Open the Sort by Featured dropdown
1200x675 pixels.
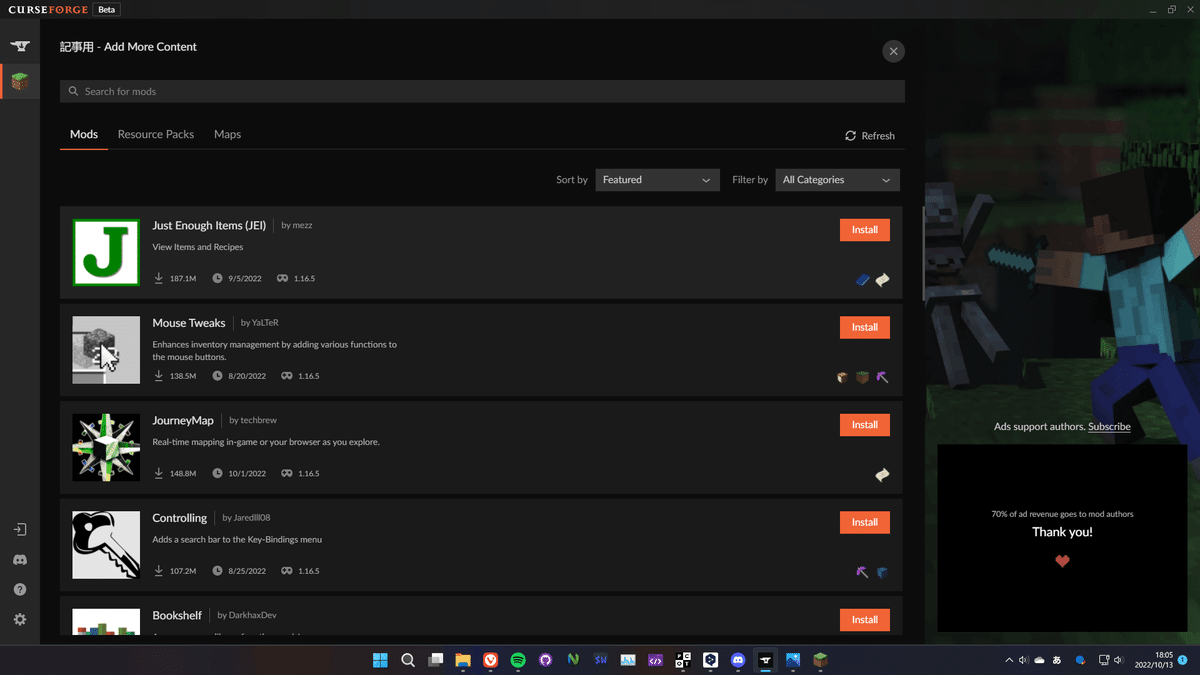pyautogui.click(x=657, y=179)
